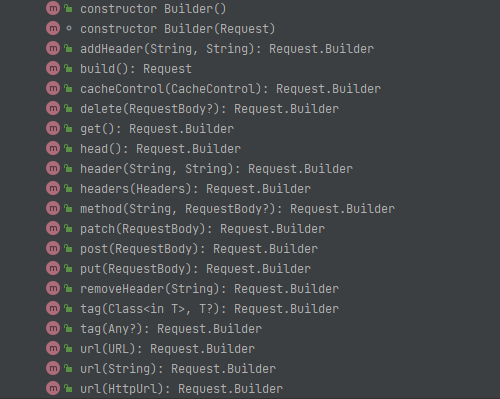500x399 pixels.
Task: Select post(RequestBody) method
Action: click(199, 249)
